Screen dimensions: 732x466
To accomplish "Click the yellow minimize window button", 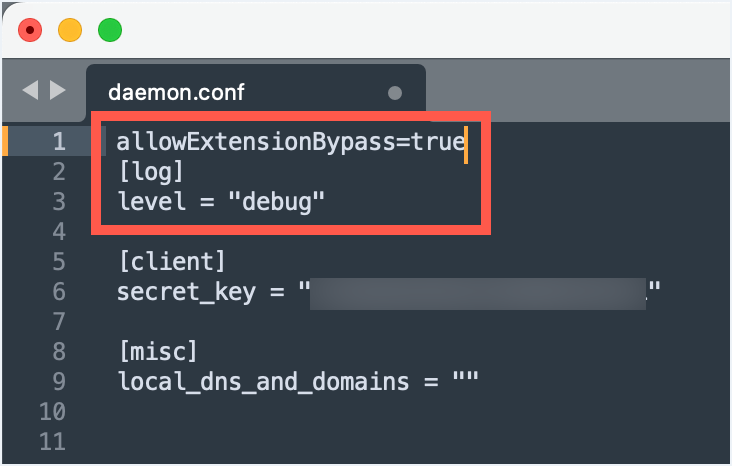I will click(70, 30).
